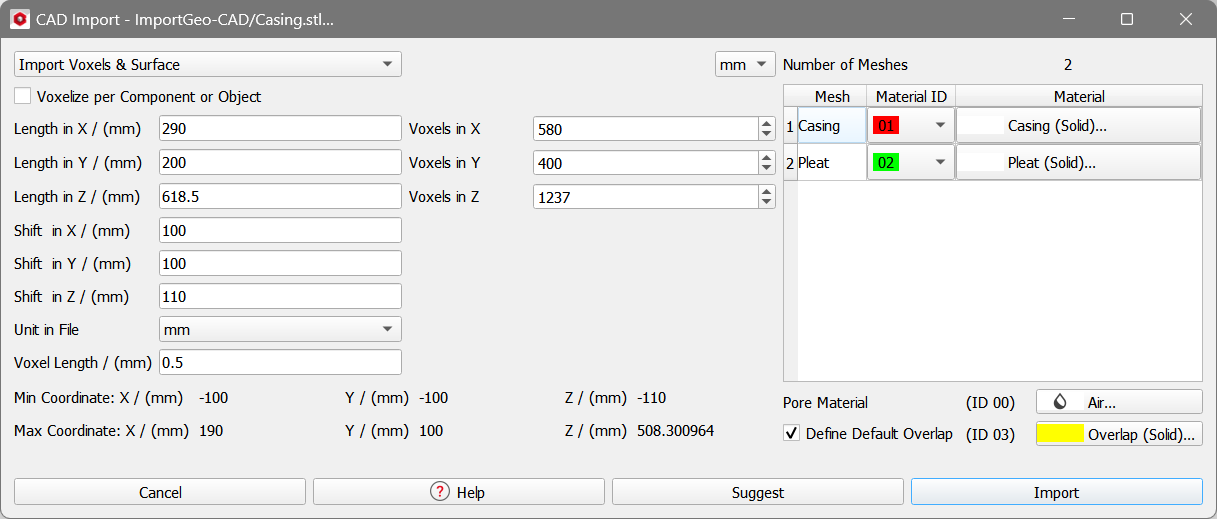Open Material ID 01 dropdown for Casing
Viewport: 1217px width, 519px height.
(x=940, y=126)
